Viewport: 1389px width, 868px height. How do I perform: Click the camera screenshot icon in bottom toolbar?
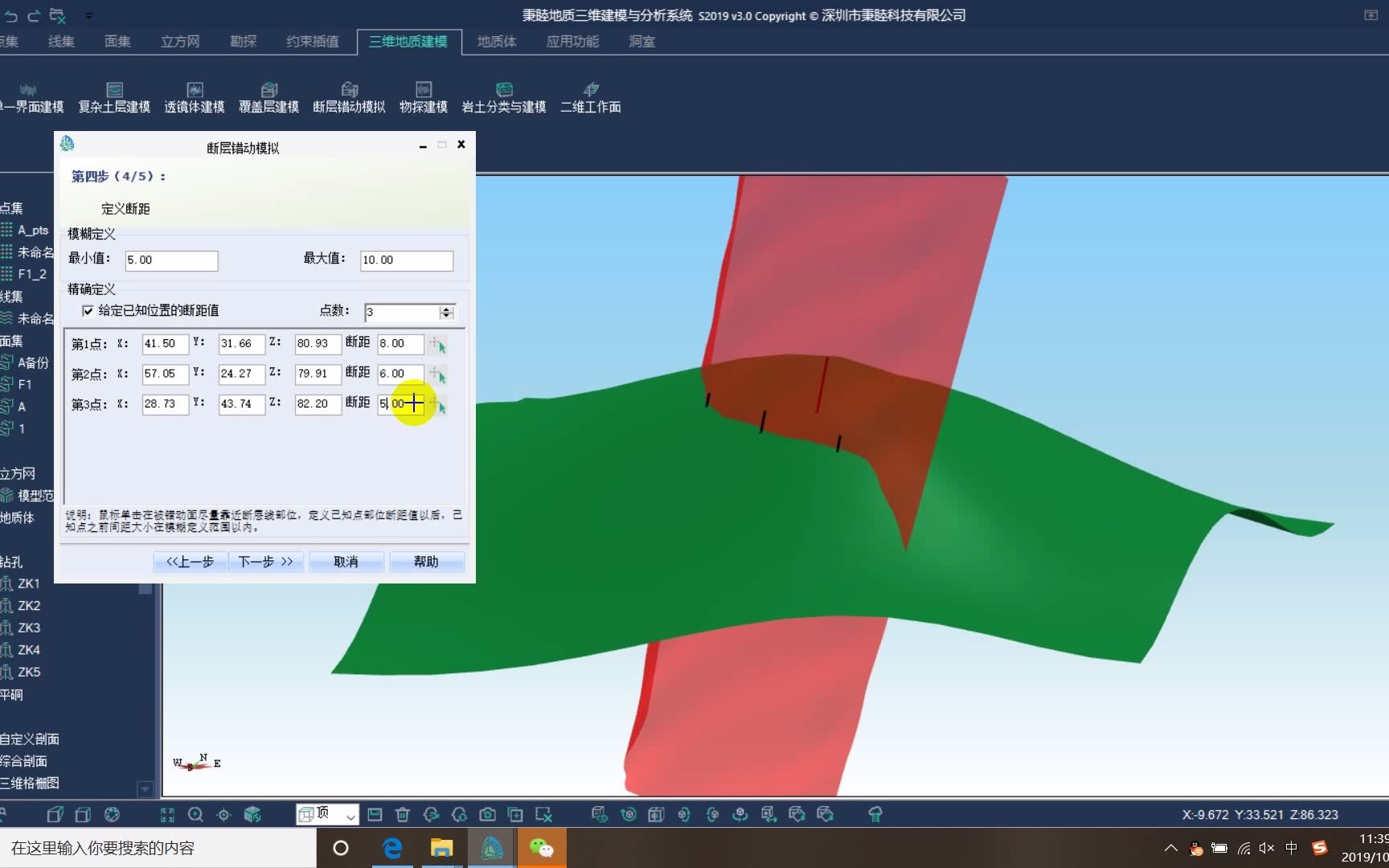tap(487, 814)
